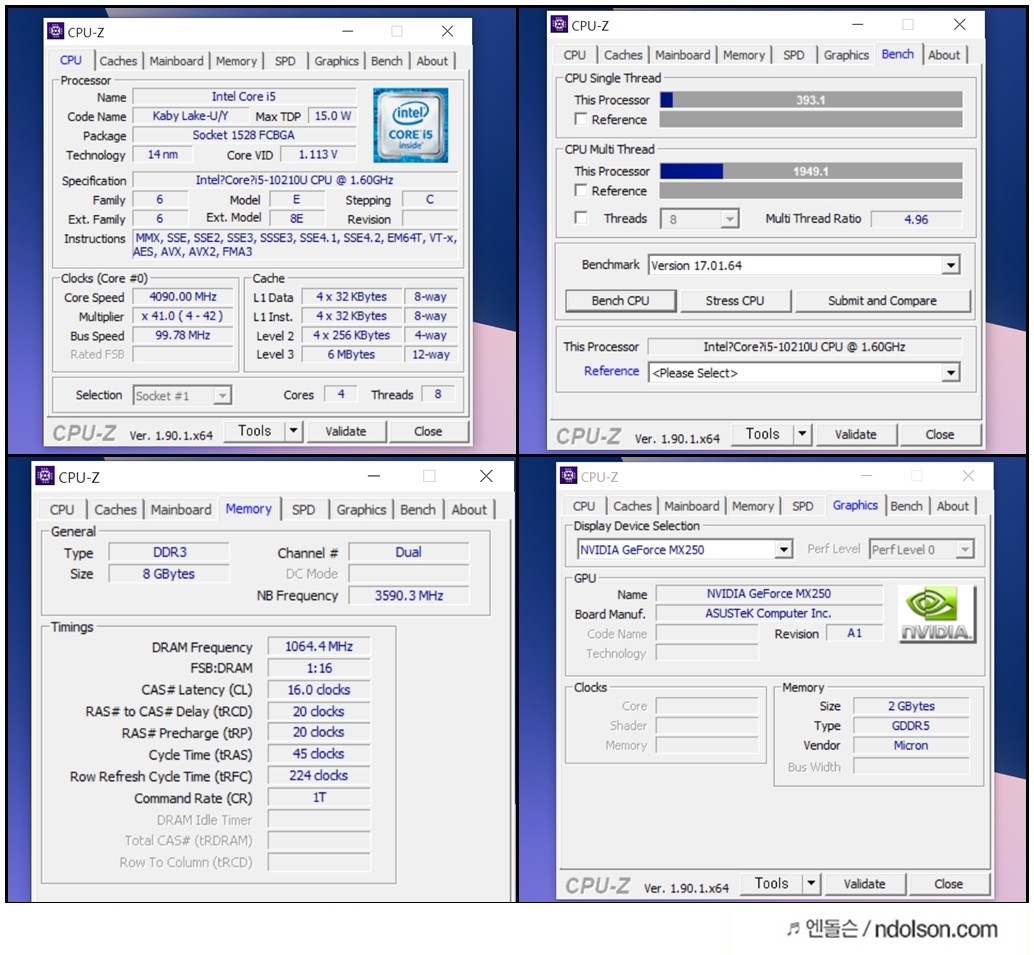Click the DRAM Frequency value 1064.4 MHz
Screen dimensions: 1034x955
tap(319, 646)
